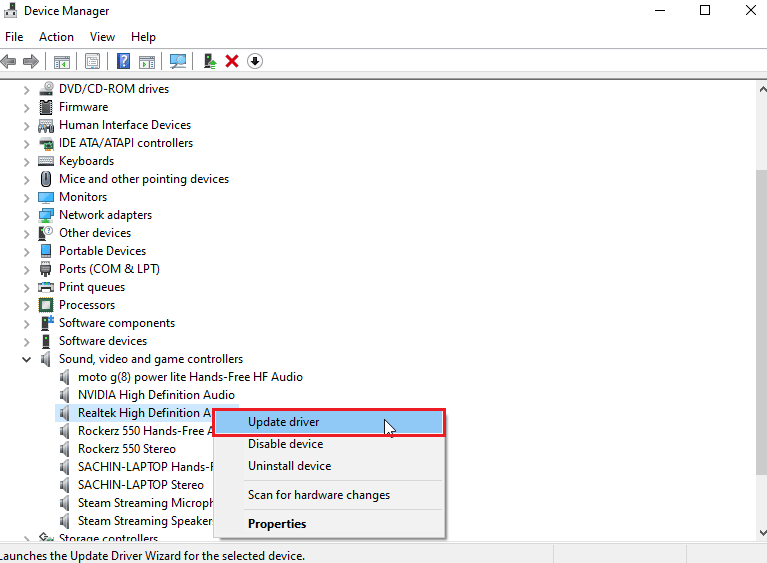Click the Other devices question icon
Screen dimensions: 767x563
pos(46,233)
